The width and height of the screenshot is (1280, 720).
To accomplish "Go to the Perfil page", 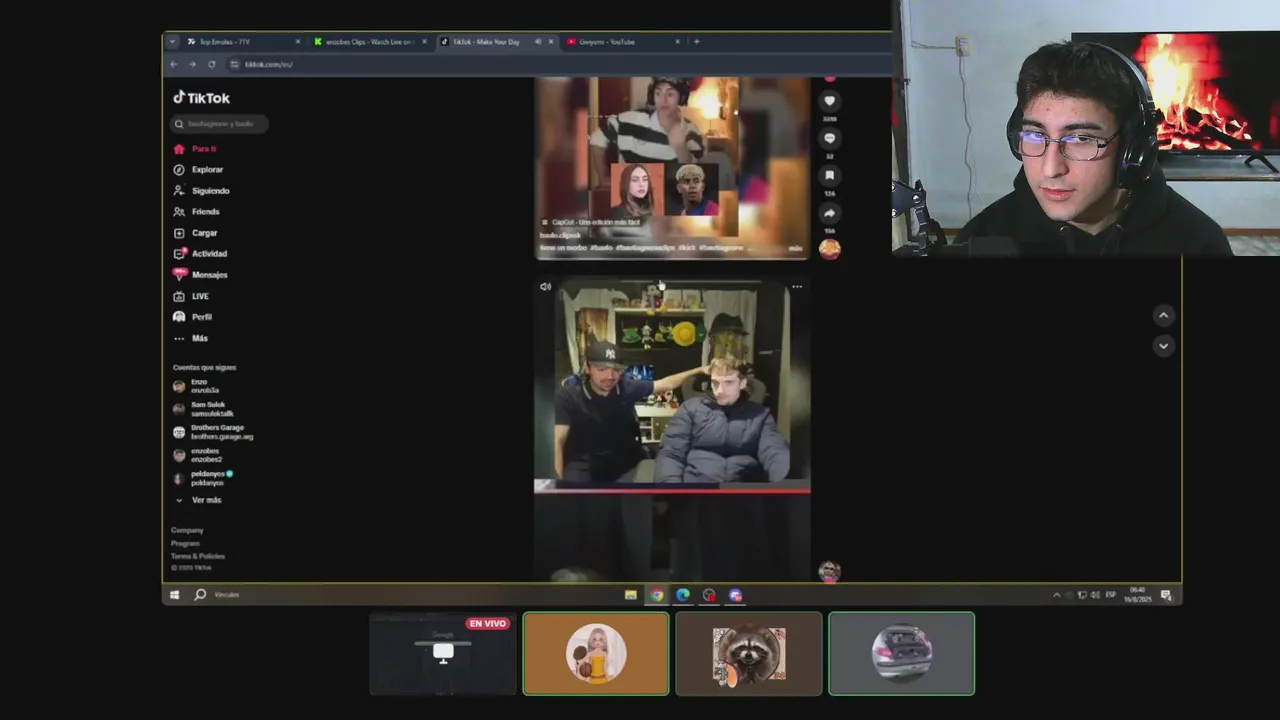I will (192, 317).
